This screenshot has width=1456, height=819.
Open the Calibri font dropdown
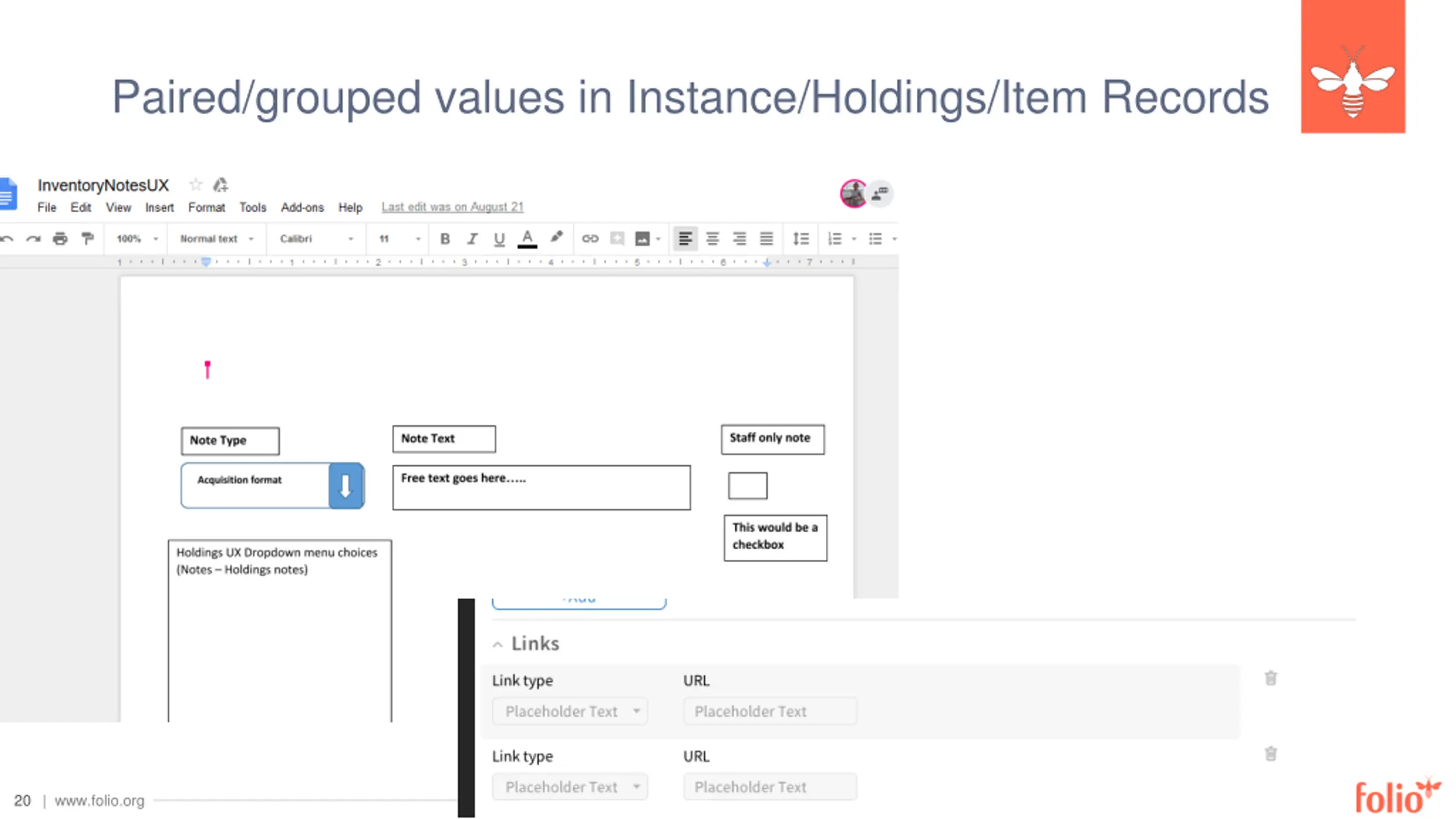[x=317, y=239]
